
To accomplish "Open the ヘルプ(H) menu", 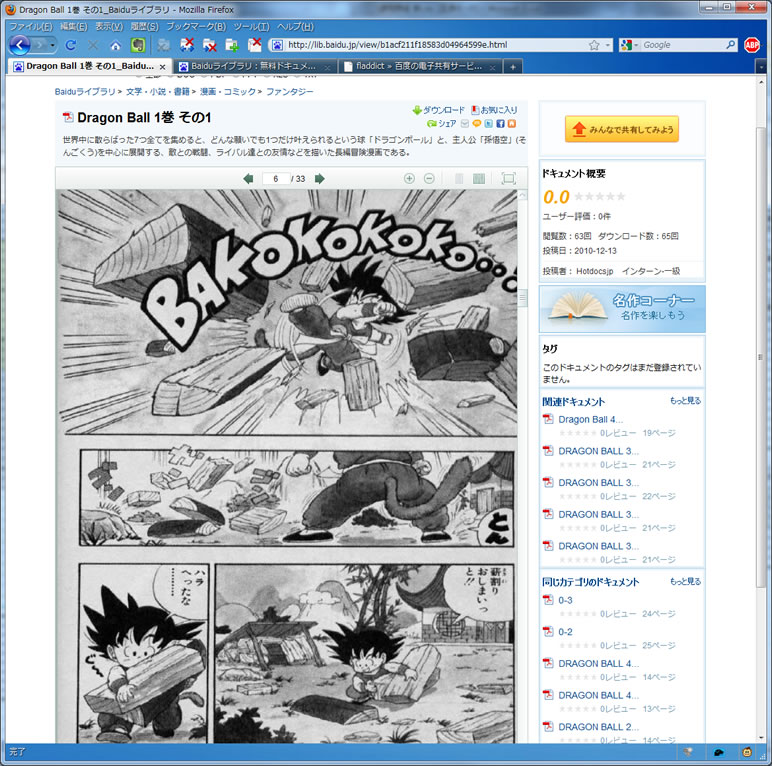I will tap(295, 27).
